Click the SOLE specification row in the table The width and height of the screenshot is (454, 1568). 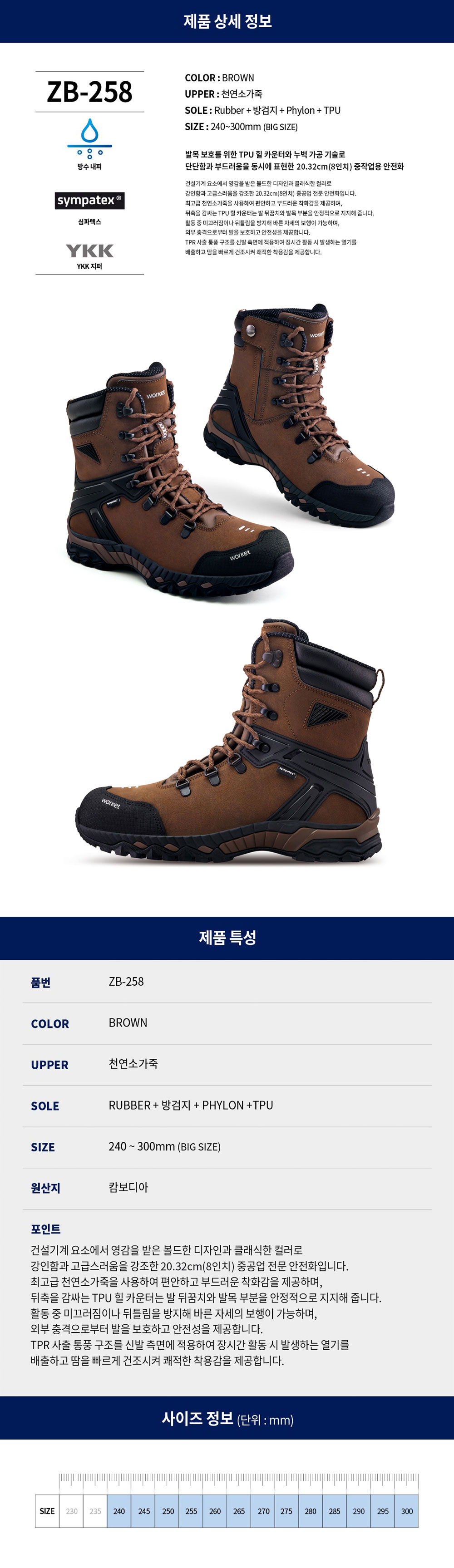[x=227, y=1106]
